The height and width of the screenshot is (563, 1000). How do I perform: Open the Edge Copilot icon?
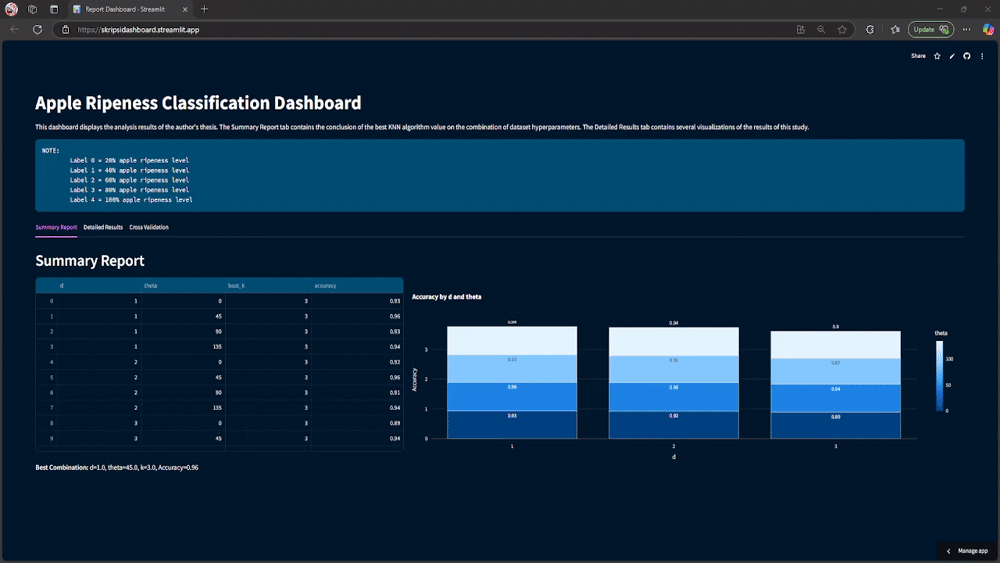click(988, 29)
